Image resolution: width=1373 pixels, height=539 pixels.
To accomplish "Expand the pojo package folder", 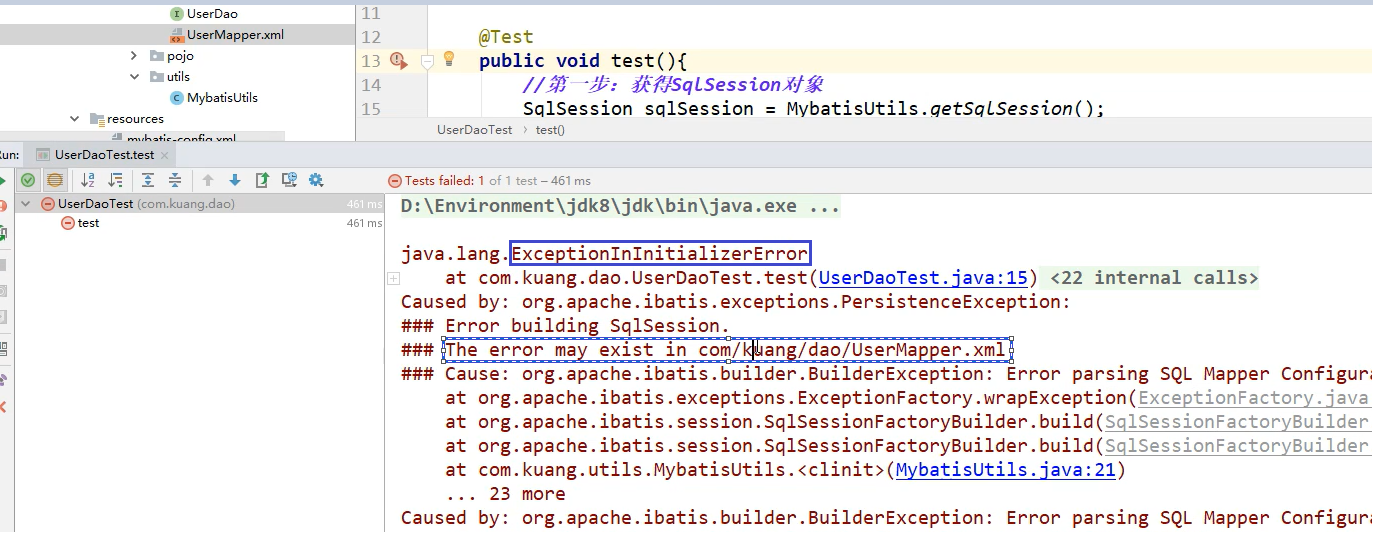I will (135, 56).
